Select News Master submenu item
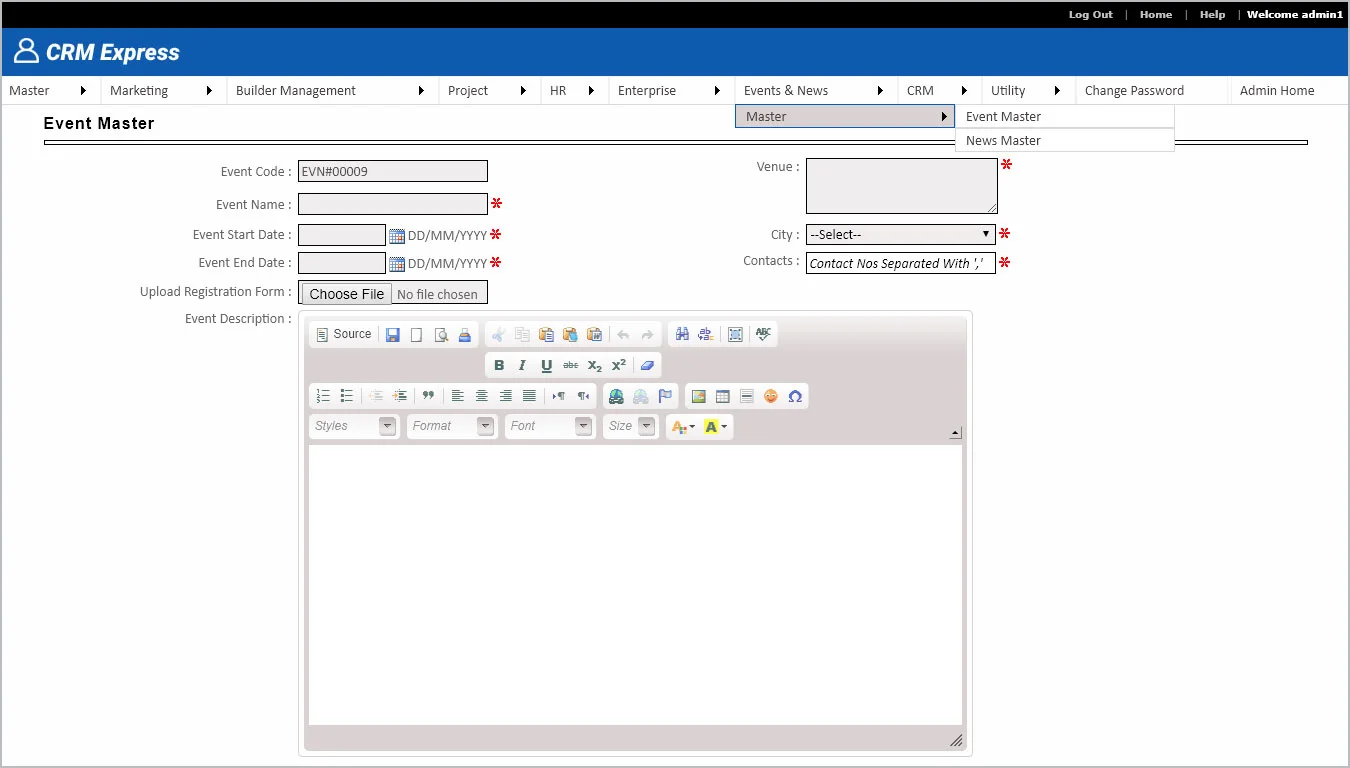1350x768 pixels. [1065, 140]
